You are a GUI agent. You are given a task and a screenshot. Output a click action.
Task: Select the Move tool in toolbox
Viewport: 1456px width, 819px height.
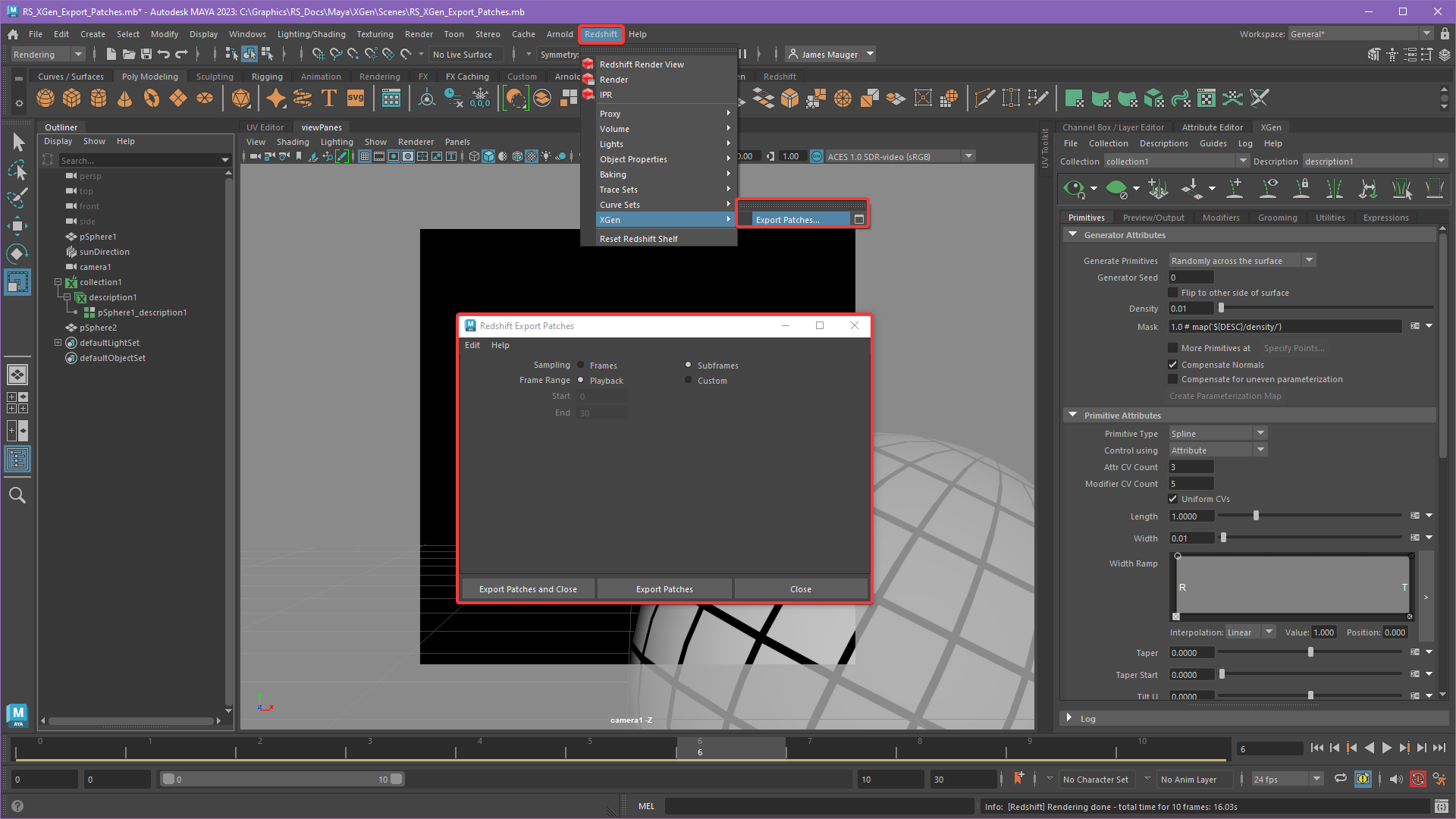(17, 226)
